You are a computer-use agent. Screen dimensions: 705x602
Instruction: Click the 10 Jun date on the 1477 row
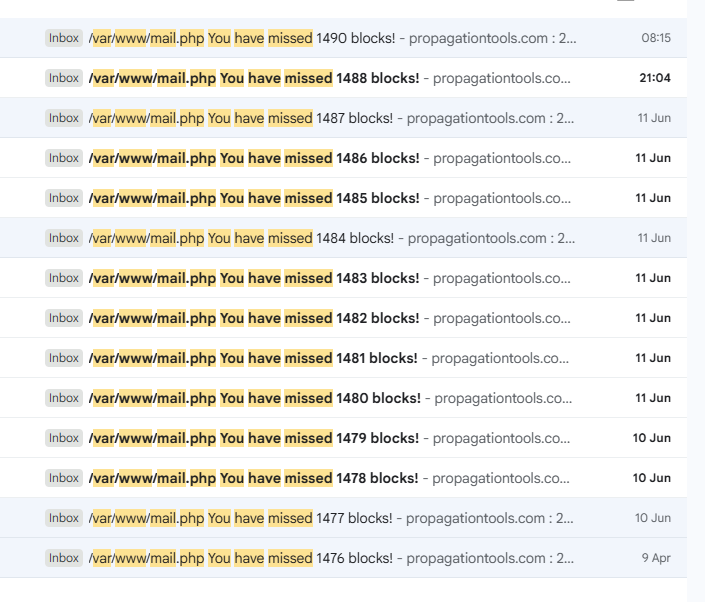[x=653, y=518]
